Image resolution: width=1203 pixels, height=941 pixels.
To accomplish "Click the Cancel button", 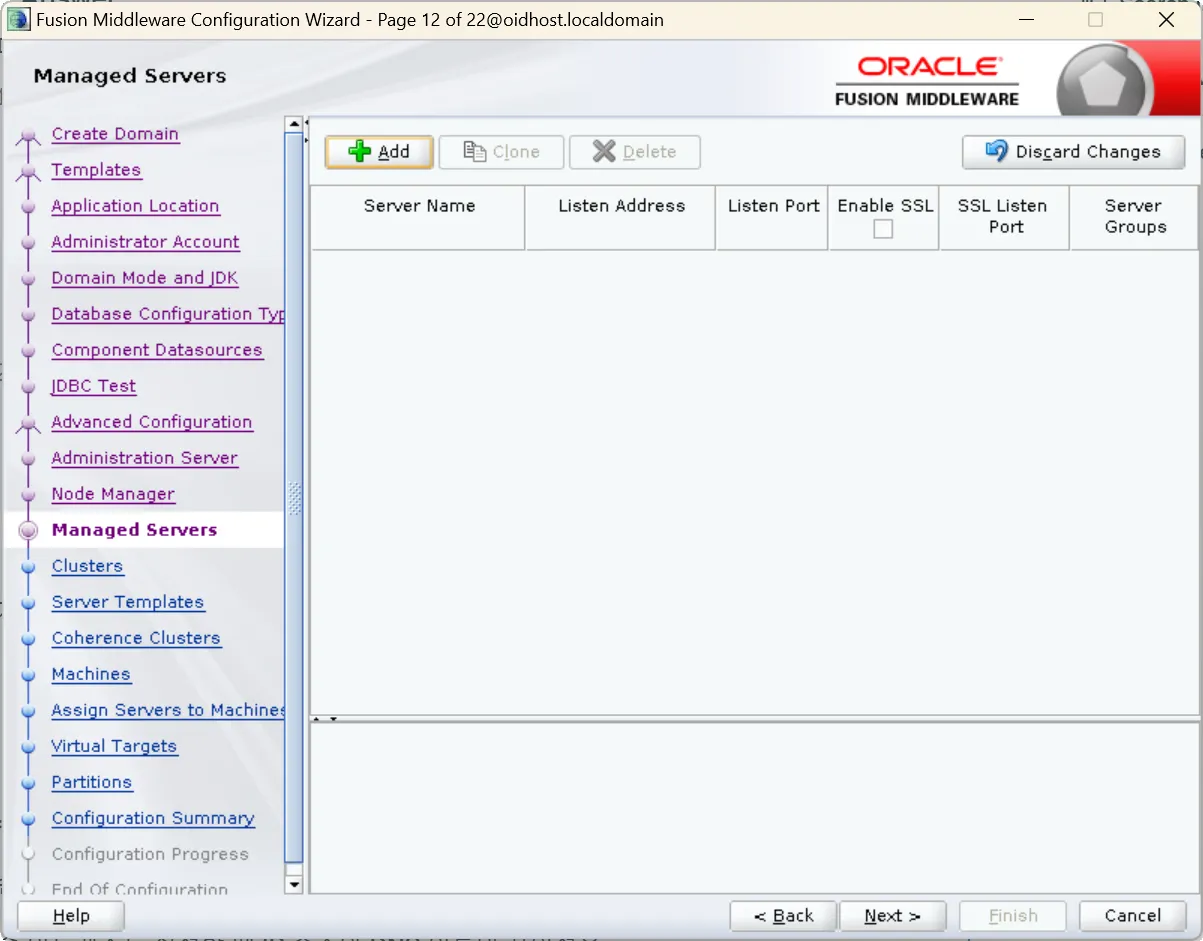I will coord(1132,916).
